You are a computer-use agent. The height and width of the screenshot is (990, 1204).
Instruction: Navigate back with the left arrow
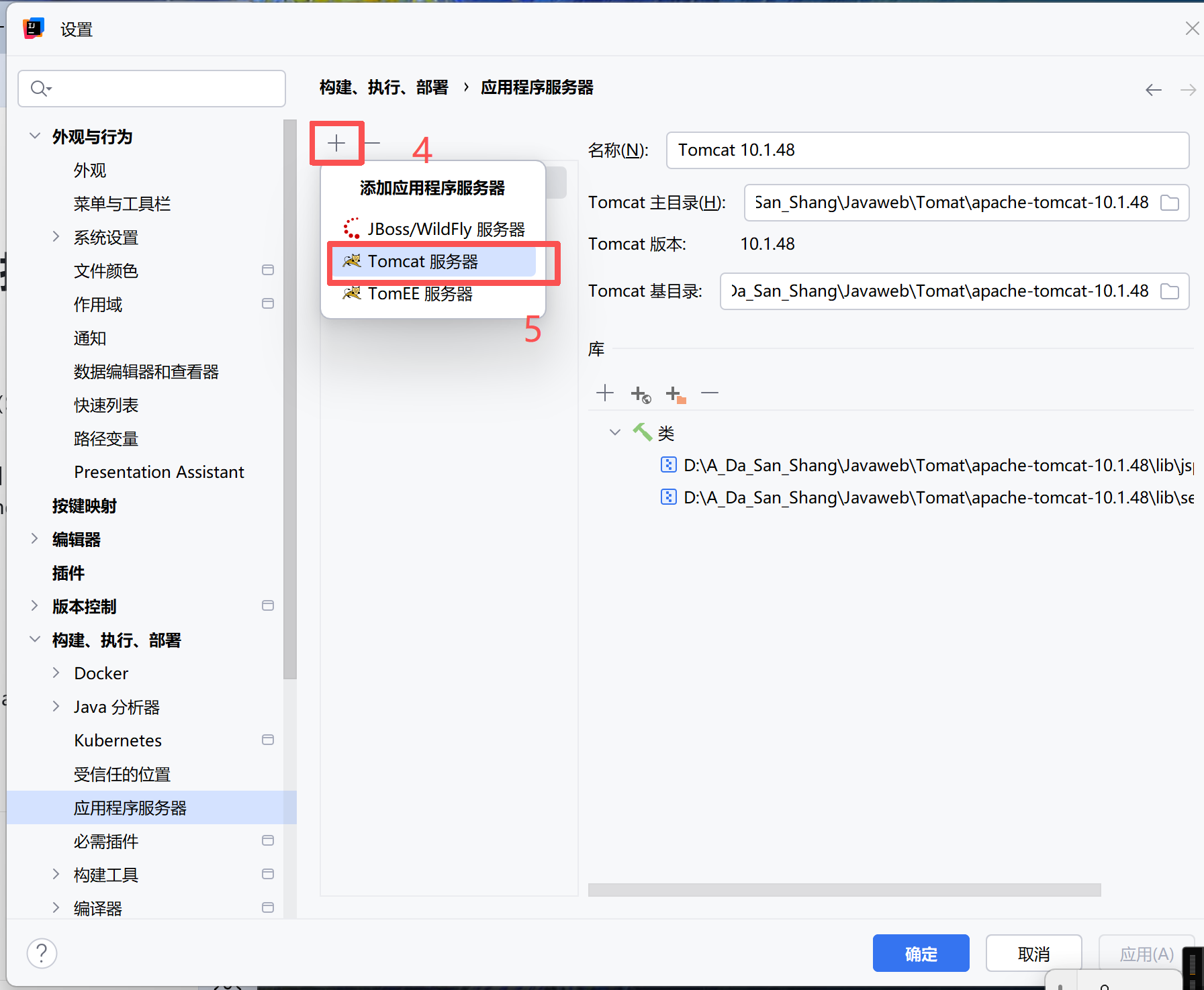pos(1153,90)
